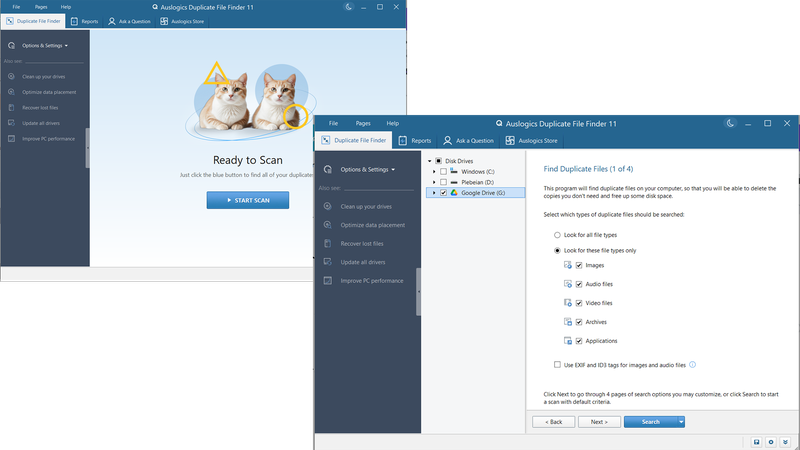Collapse the Disk Drives tree node
This screenshot has height=450, width=800.
click(x=430, y=161)
